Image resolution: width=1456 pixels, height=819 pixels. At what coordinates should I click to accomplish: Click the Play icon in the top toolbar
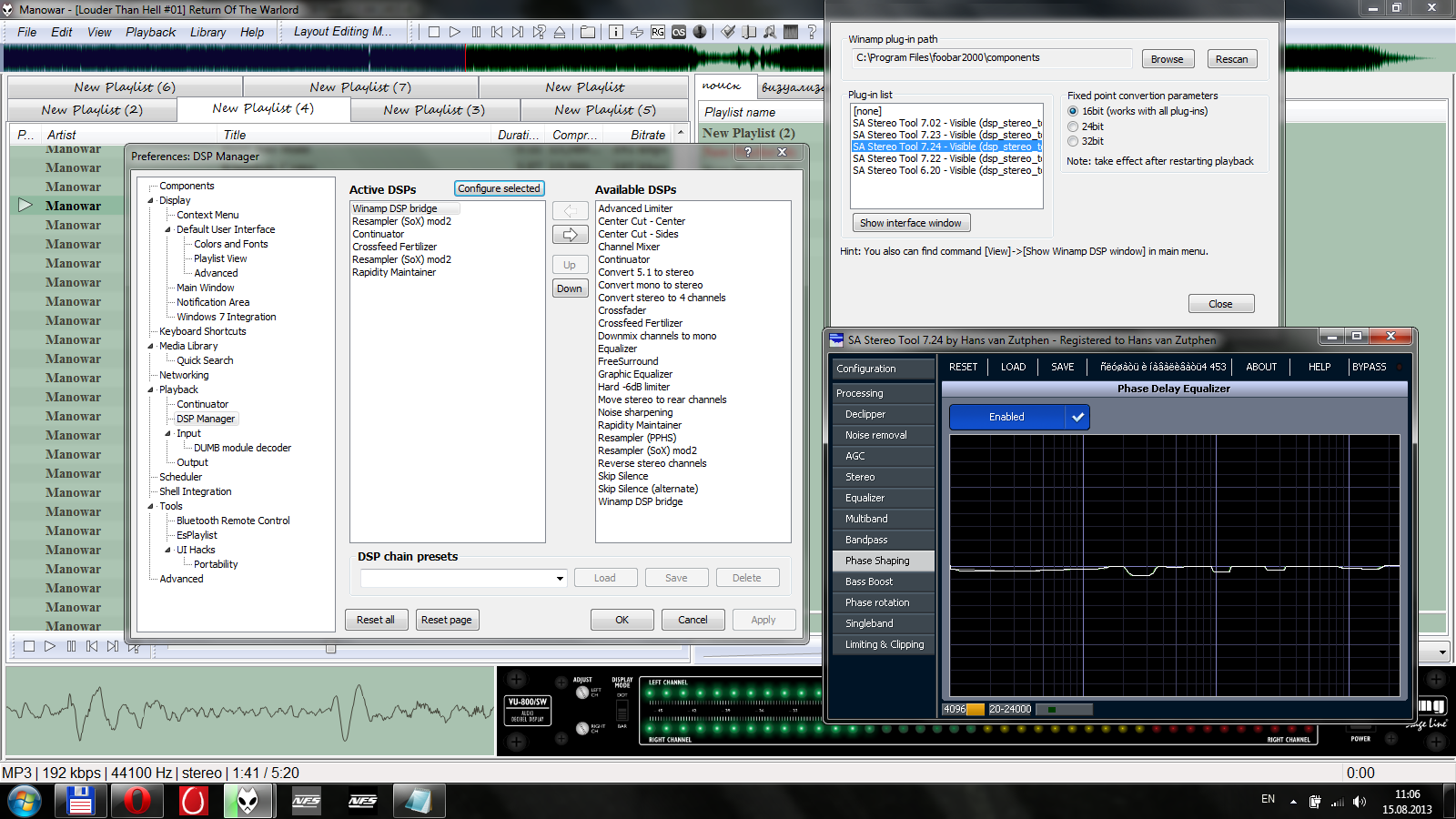tap(455, 32)
